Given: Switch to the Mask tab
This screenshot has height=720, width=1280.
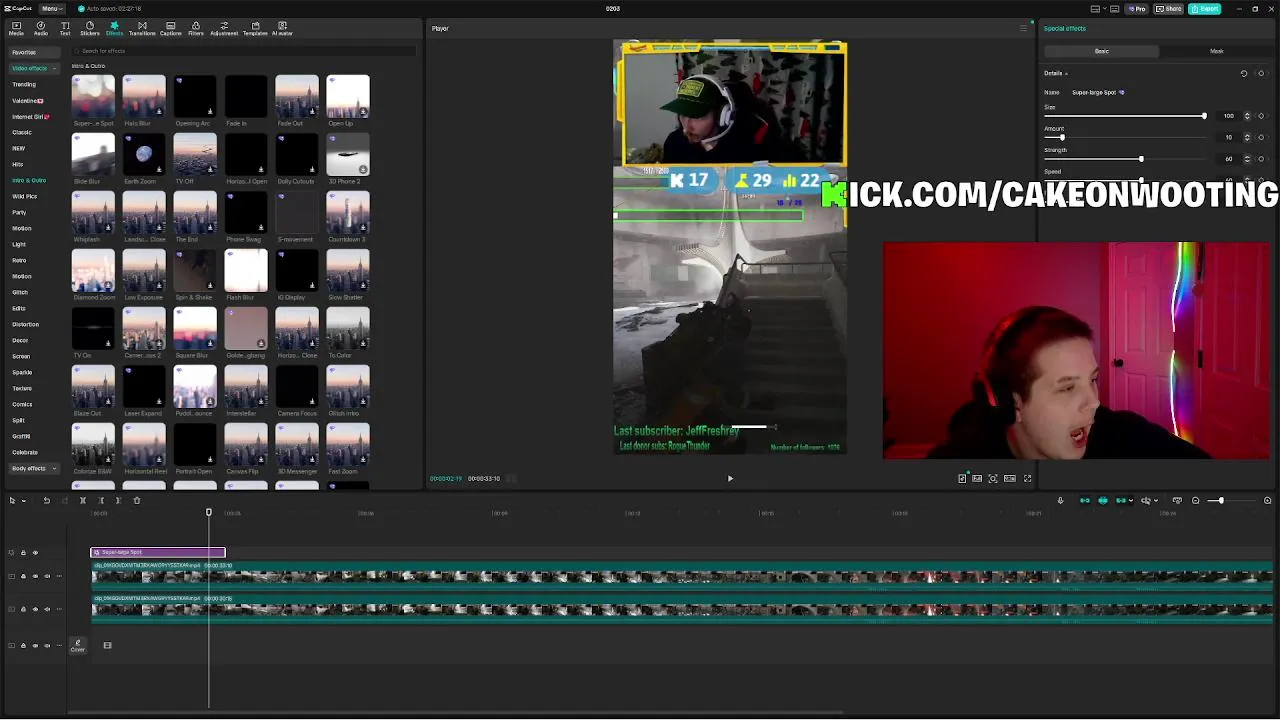Looking at the screenshot, I should point(1216,51).
